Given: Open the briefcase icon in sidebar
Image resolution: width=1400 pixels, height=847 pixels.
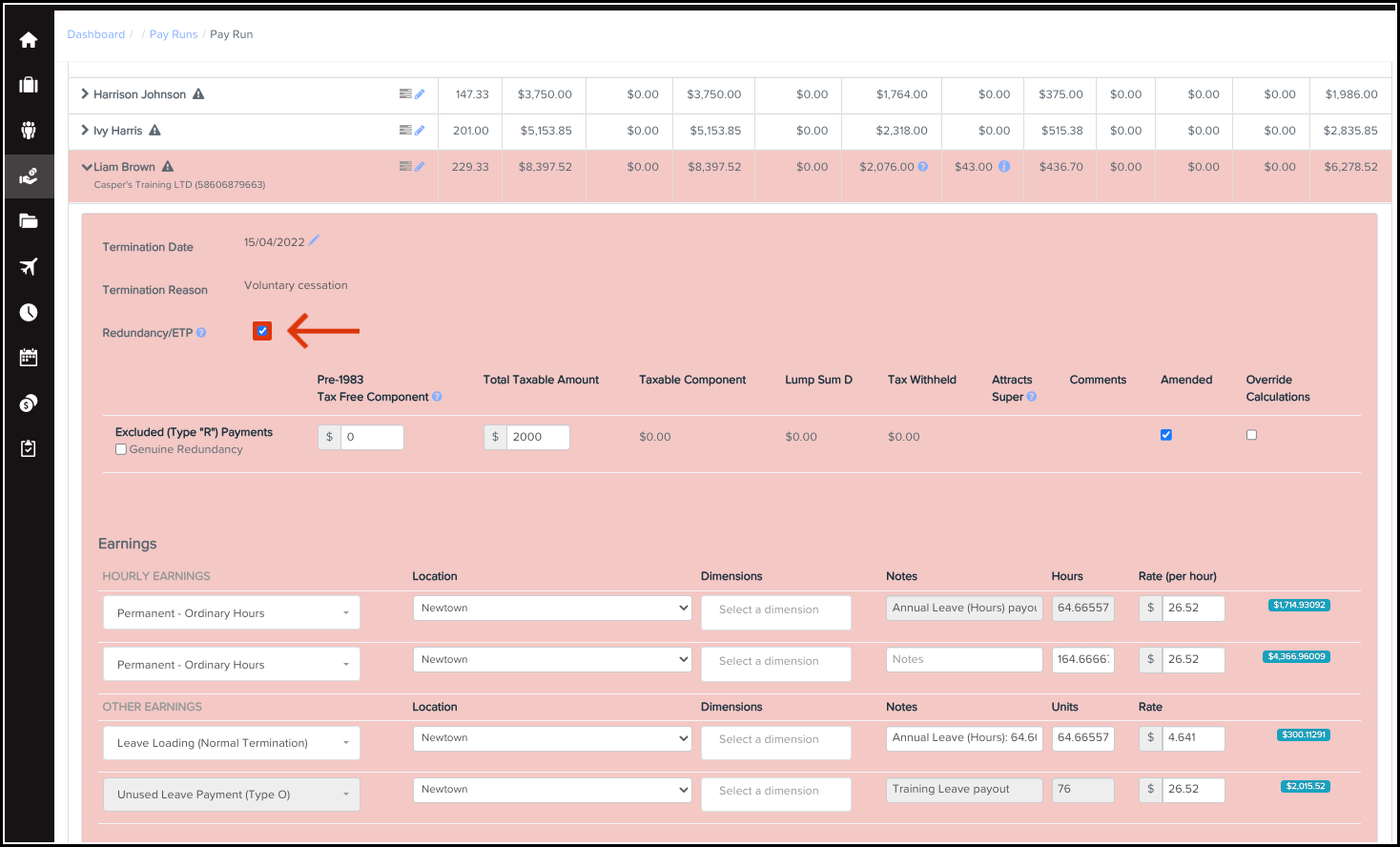Looking at the screenshot, I should [29, 85].
